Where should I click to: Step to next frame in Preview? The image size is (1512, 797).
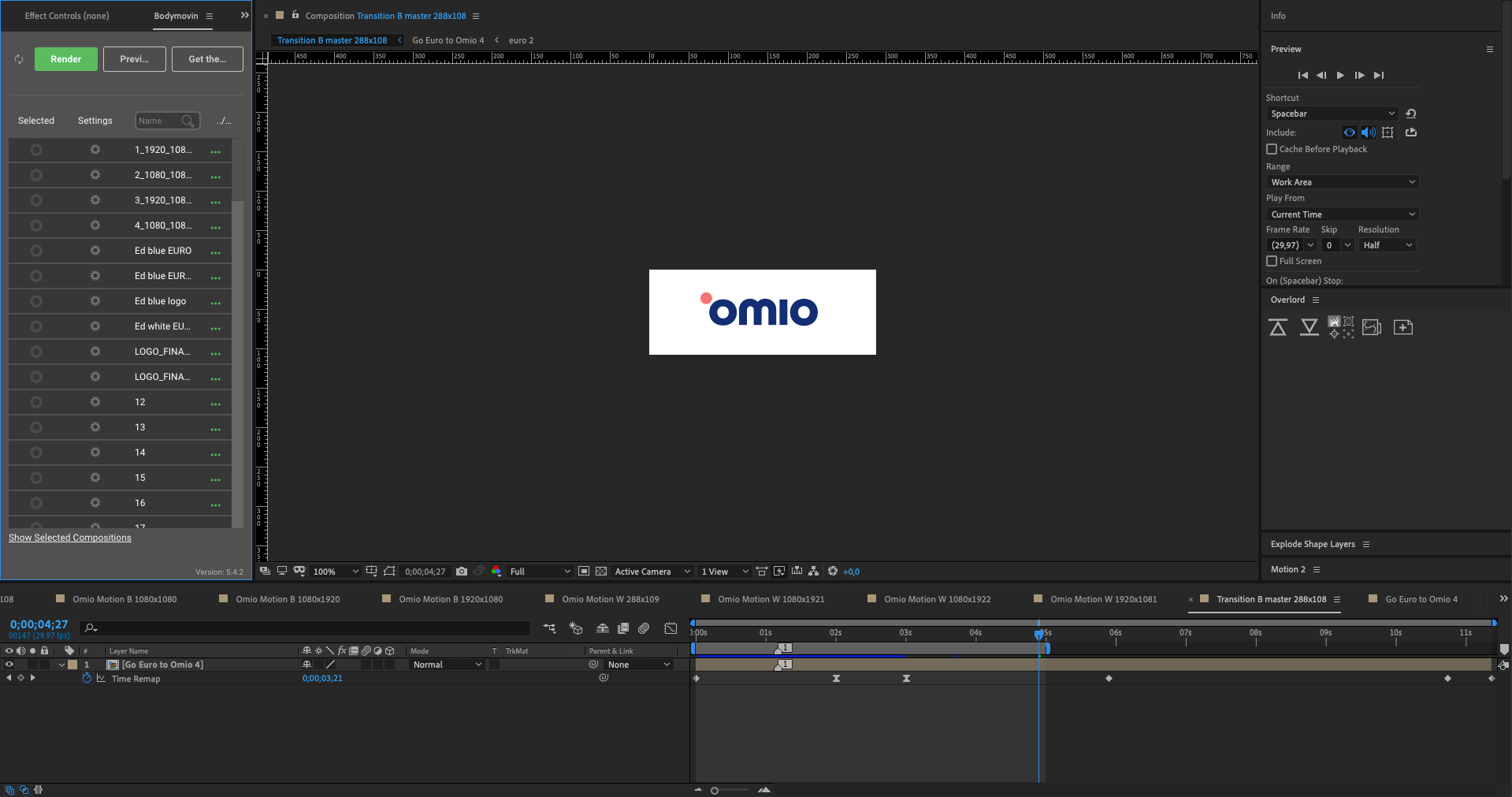1359,76
